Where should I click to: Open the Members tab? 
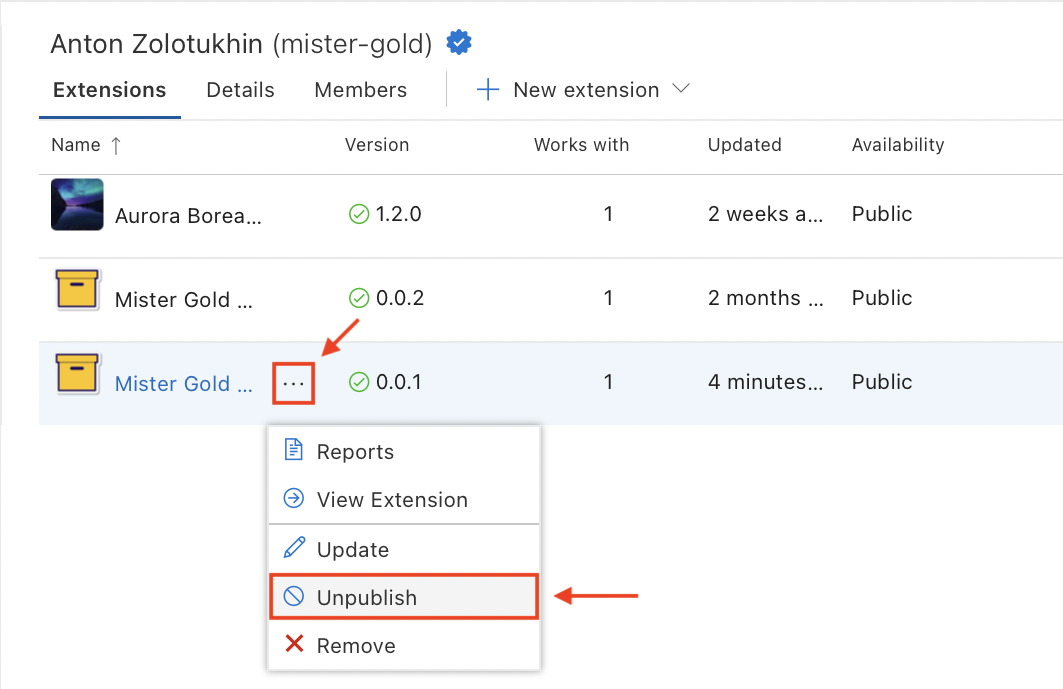click(361, 90)
